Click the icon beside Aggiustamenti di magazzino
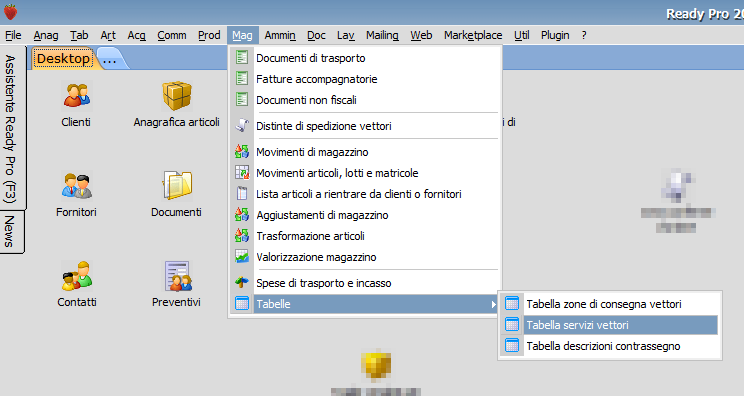 click(x=242, y=215)
